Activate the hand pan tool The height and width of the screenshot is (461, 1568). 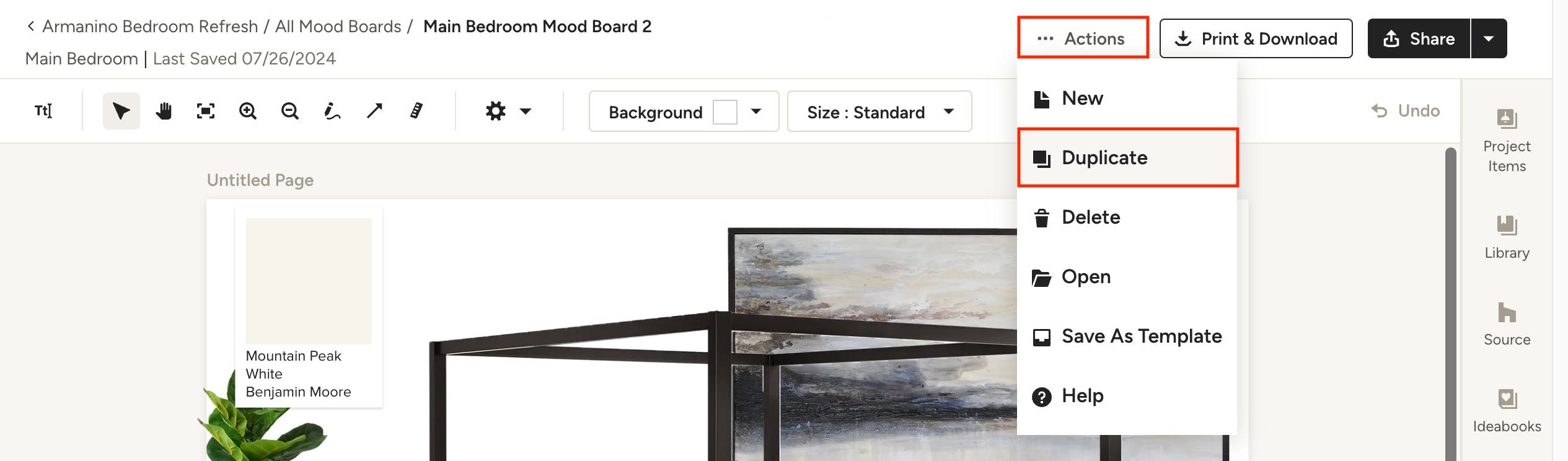tap(164, 111)
